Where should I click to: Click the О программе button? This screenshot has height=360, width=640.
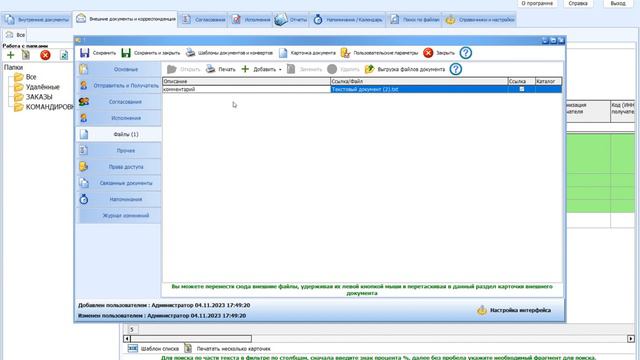pyautogui.click(x=537, y=3)
